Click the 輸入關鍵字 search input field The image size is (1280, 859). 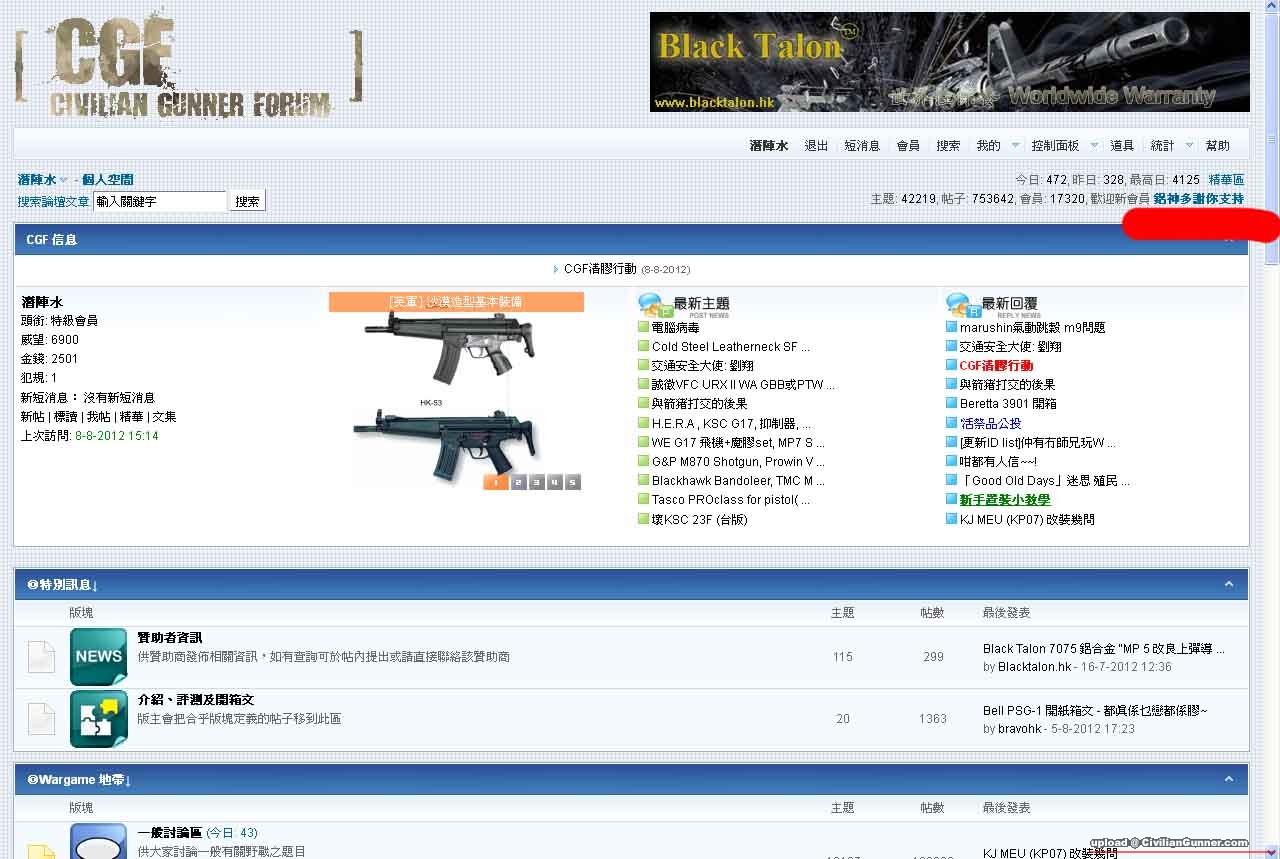tap(160, 202)
